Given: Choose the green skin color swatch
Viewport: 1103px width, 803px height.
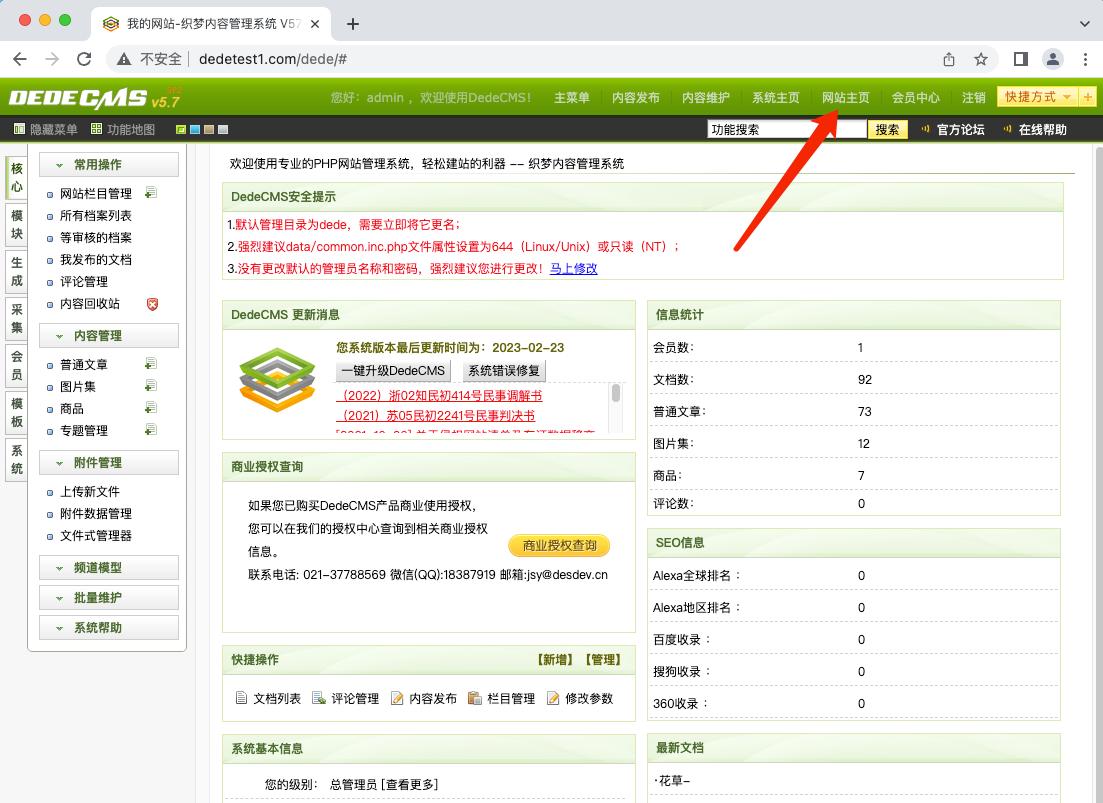Looking at the screenshot, I should pos(181,129).
